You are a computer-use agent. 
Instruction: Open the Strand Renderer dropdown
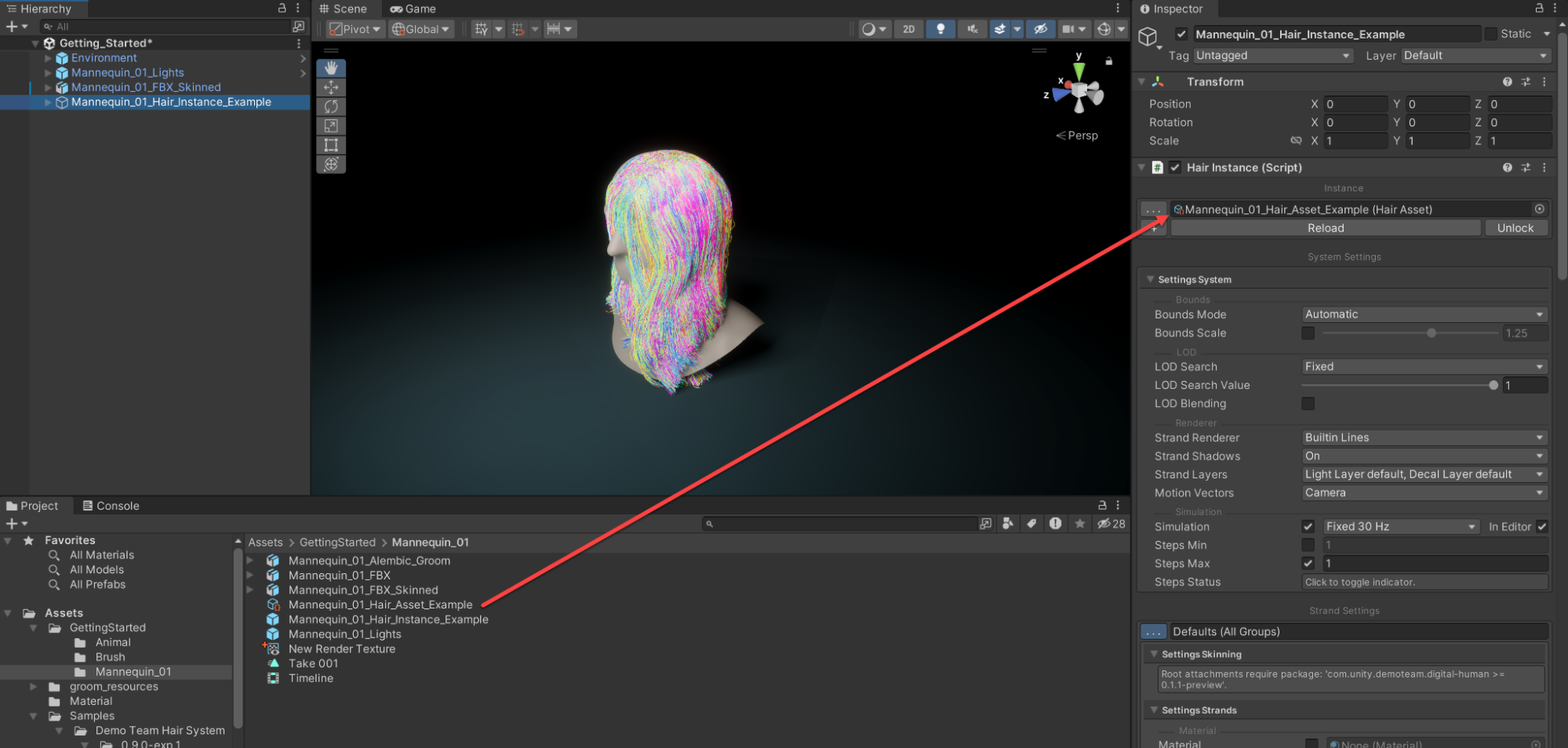pyautogui.click(x=1423, y=438)
